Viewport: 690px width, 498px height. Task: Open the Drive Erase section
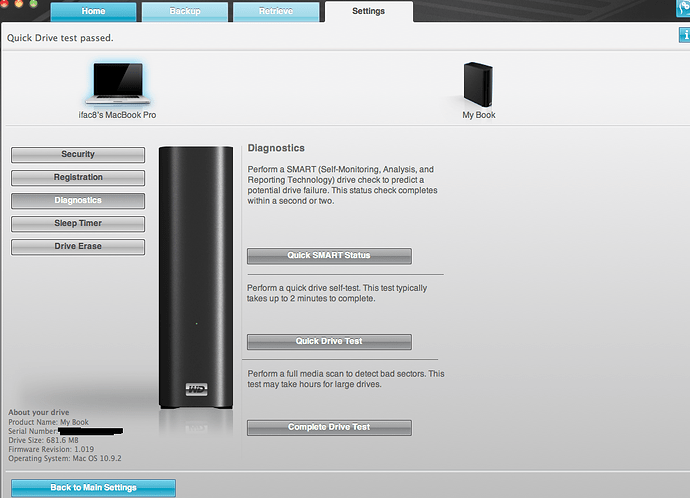coord(78,246)
